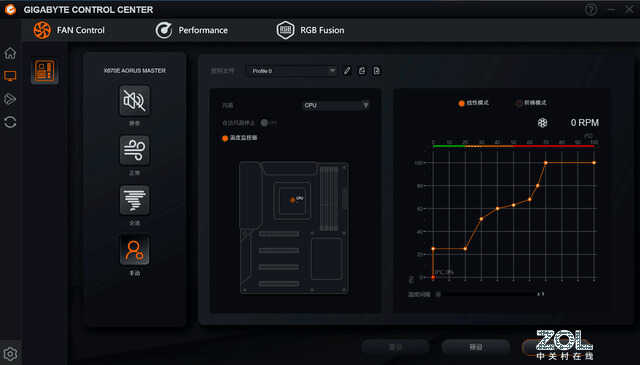Click the pencil icon to rename profile
Image resolution: width=640 pixels, height=365 pixels.
(x=347, y=71)
